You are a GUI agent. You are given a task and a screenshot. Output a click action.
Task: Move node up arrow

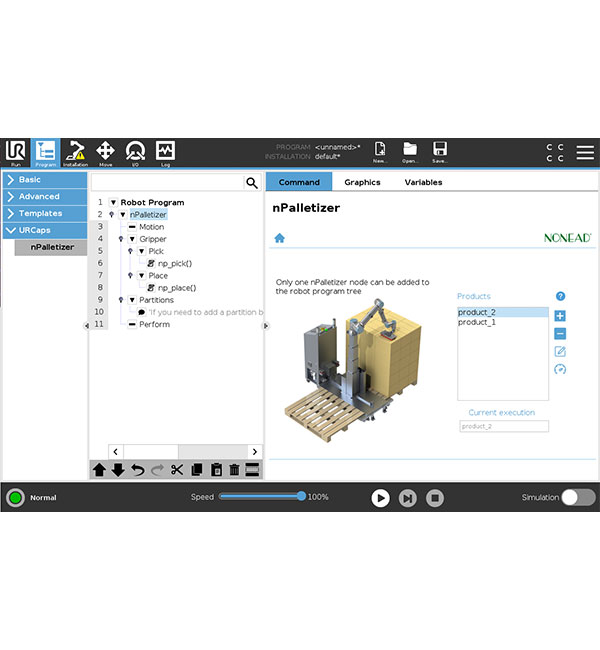tap(99, 470)
